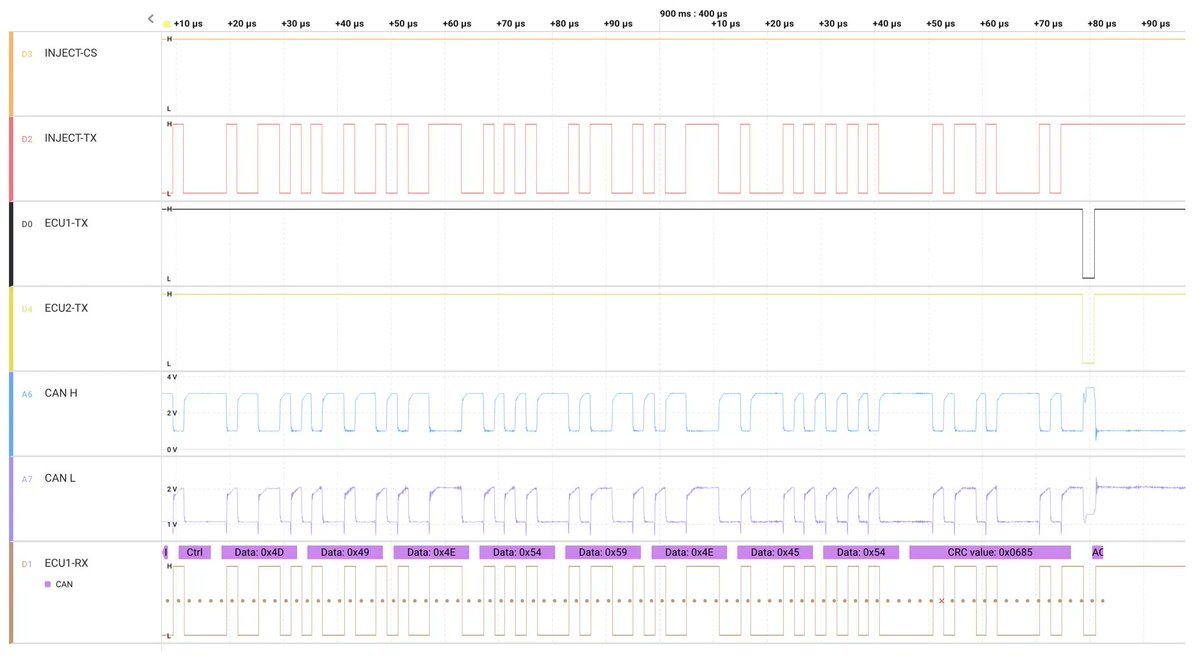Image resolution: width=1200 pixels, height=657 pixels.
Task: Click the red color bar of INJECT-TX
Action: tap(11, 159)
